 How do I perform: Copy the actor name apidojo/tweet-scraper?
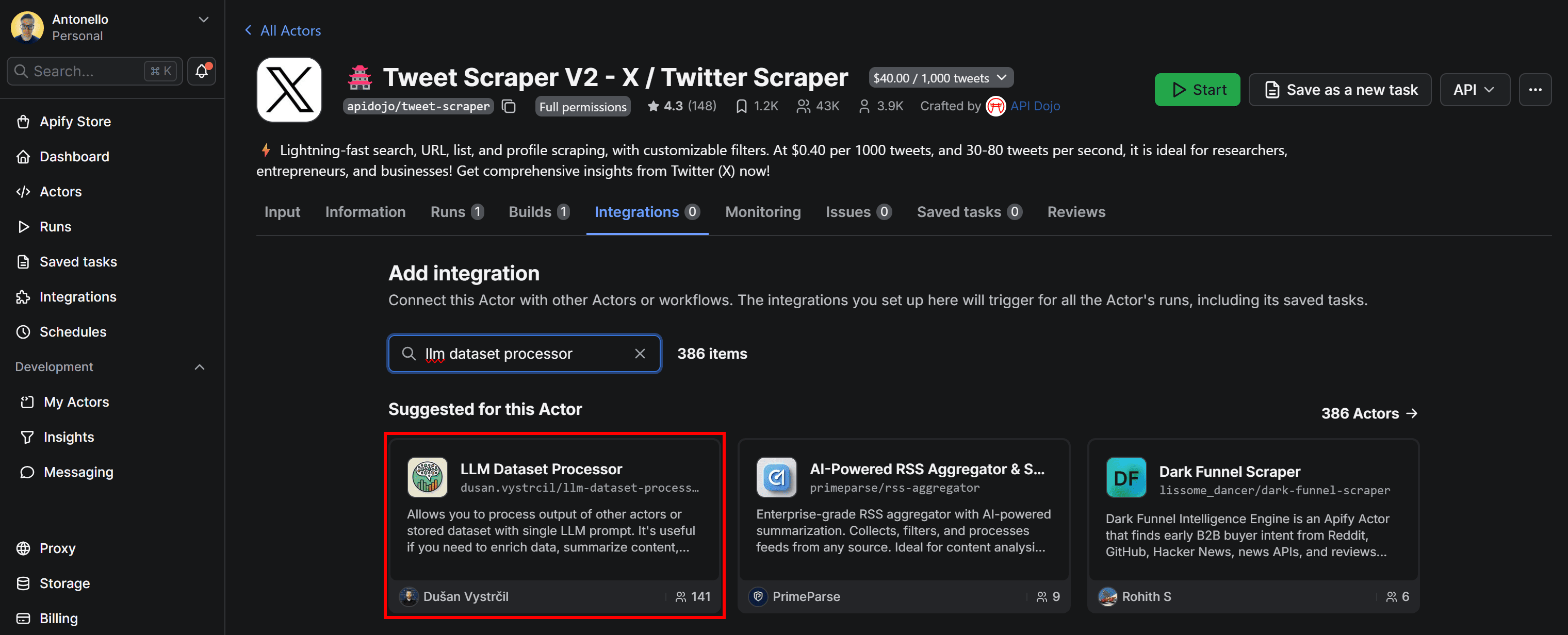[x=509, y=106]
